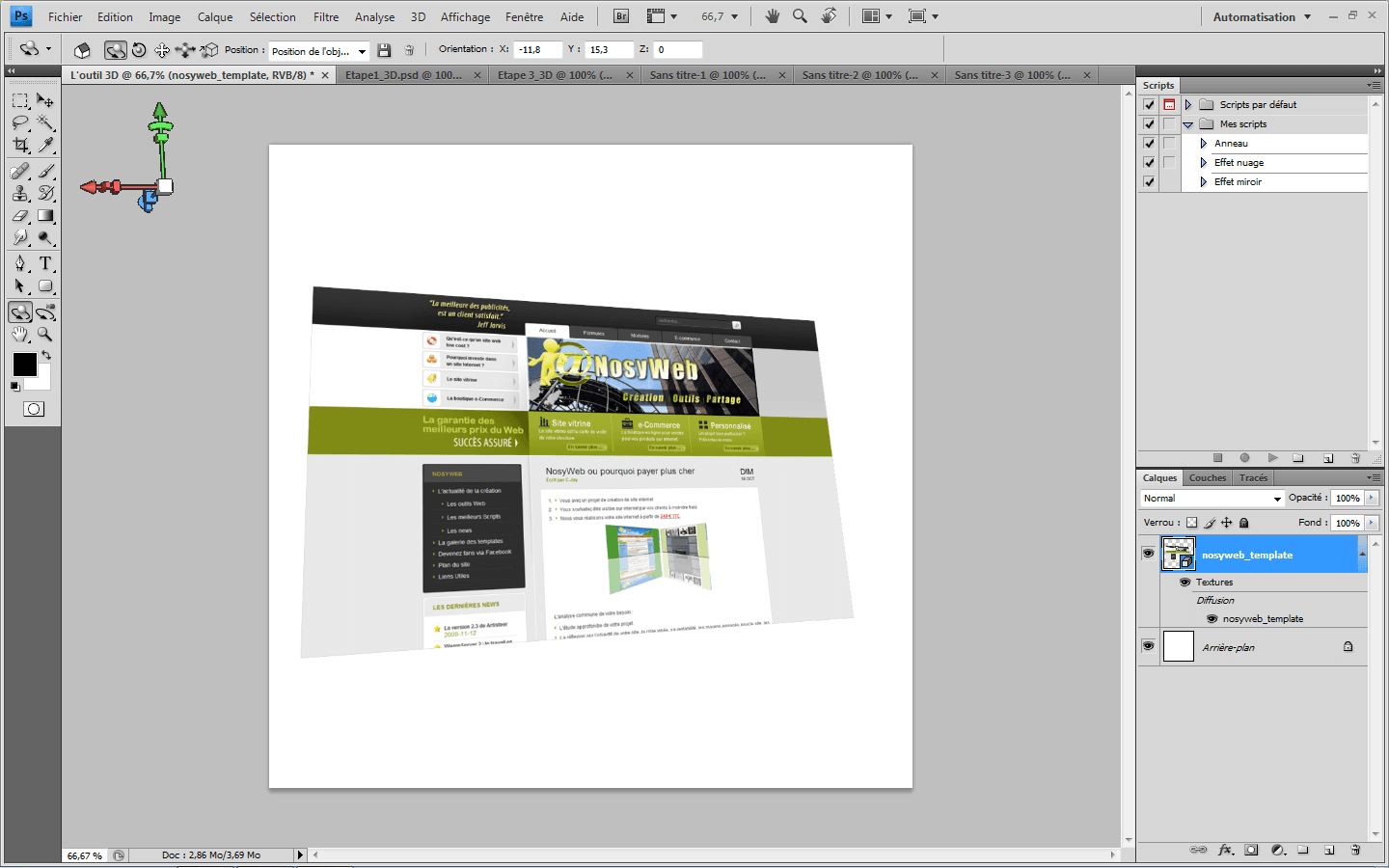Switch to Etape1_3D.psd document tab
The image size is (1389, 868).
tap(412, 74)
